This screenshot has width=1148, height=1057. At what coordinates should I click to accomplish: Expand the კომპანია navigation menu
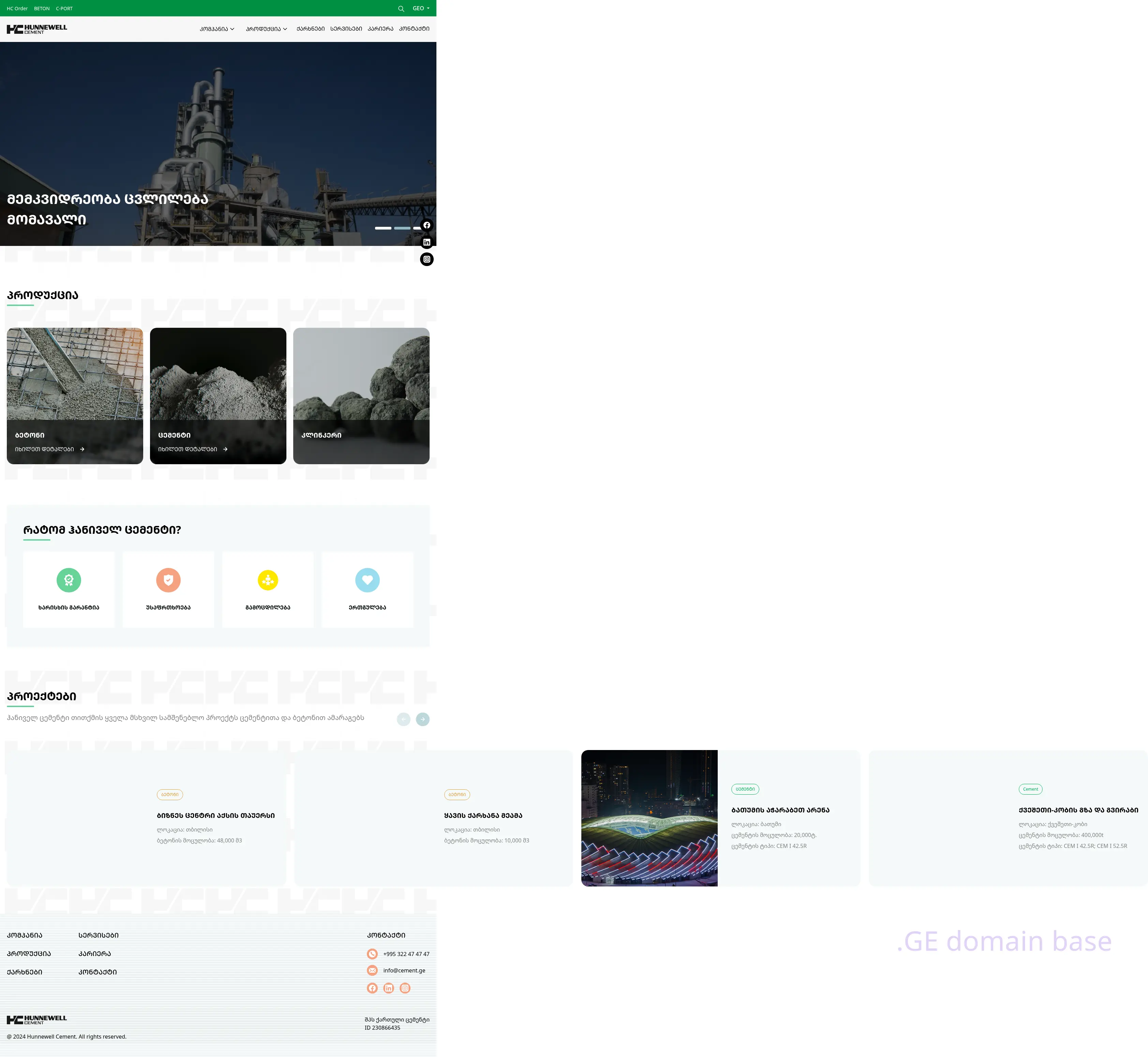217,29
